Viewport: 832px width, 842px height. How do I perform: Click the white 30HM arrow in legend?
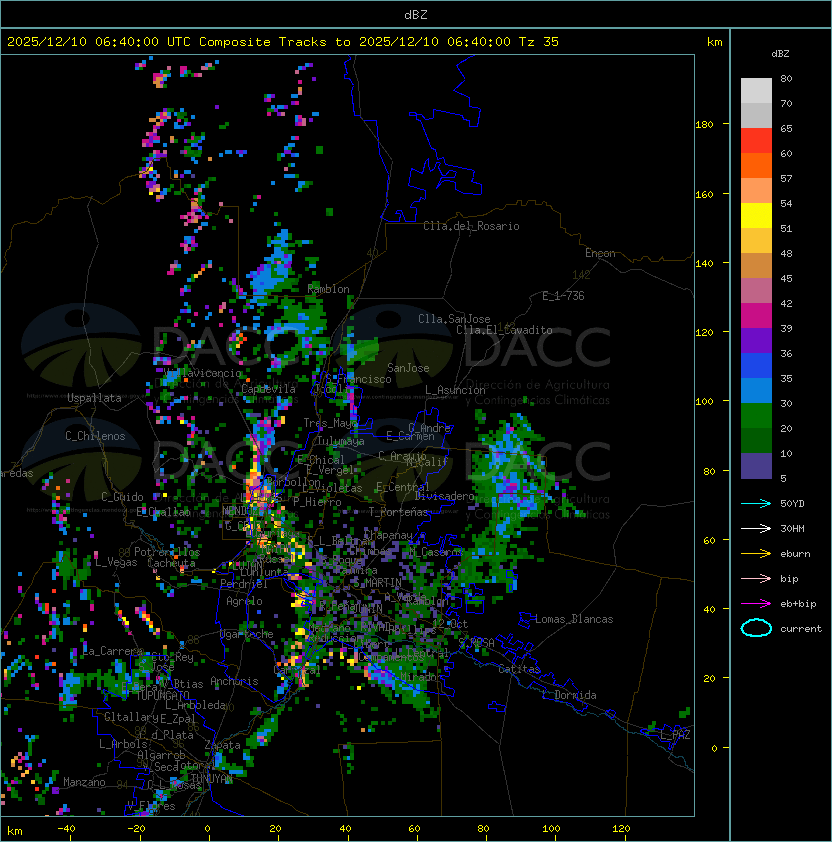(756, 528)
